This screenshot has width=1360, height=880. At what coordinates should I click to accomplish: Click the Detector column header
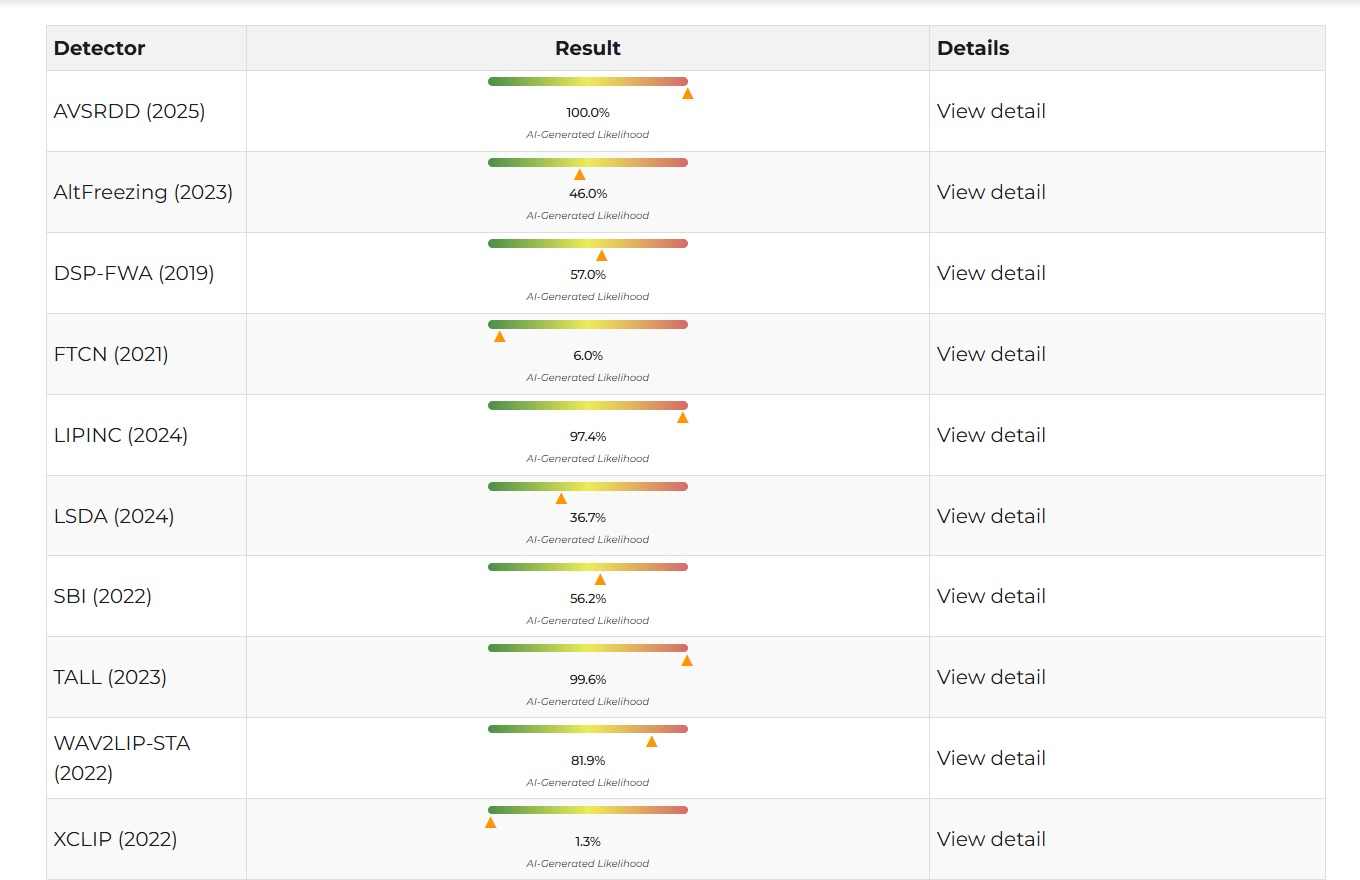click(100, 48)
